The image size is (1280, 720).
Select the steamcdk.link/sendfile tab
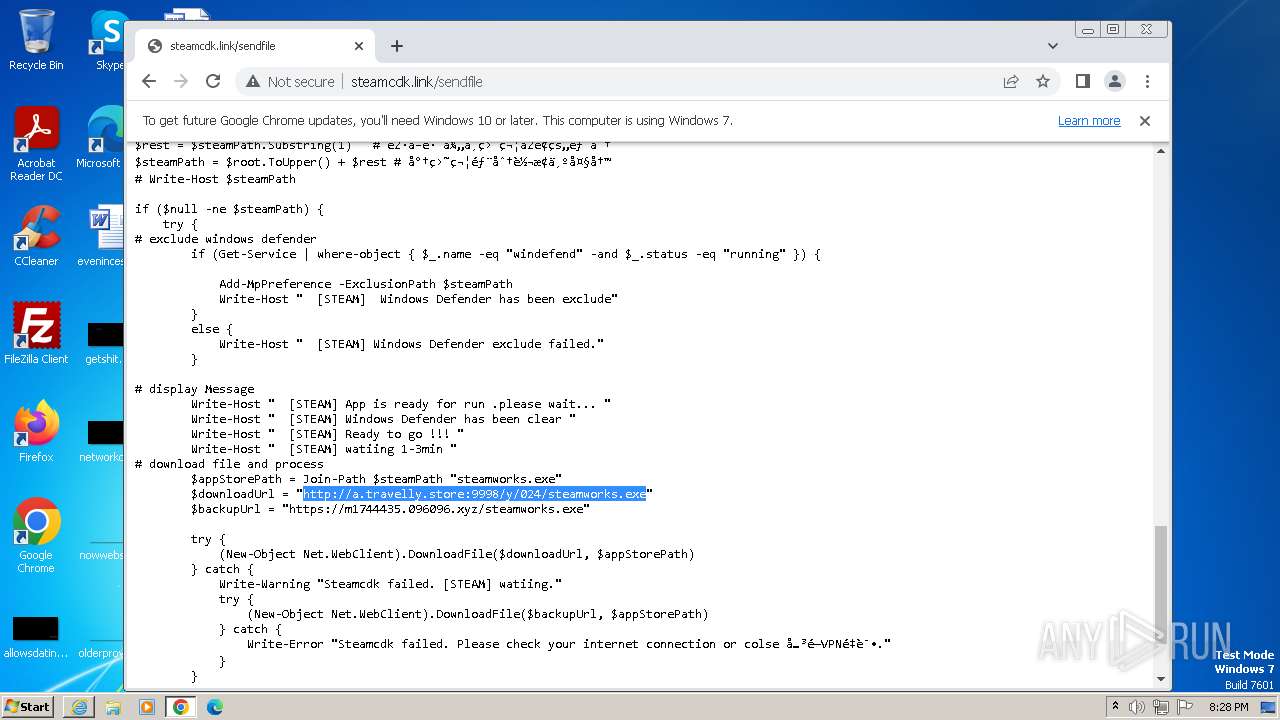point(255,46)
